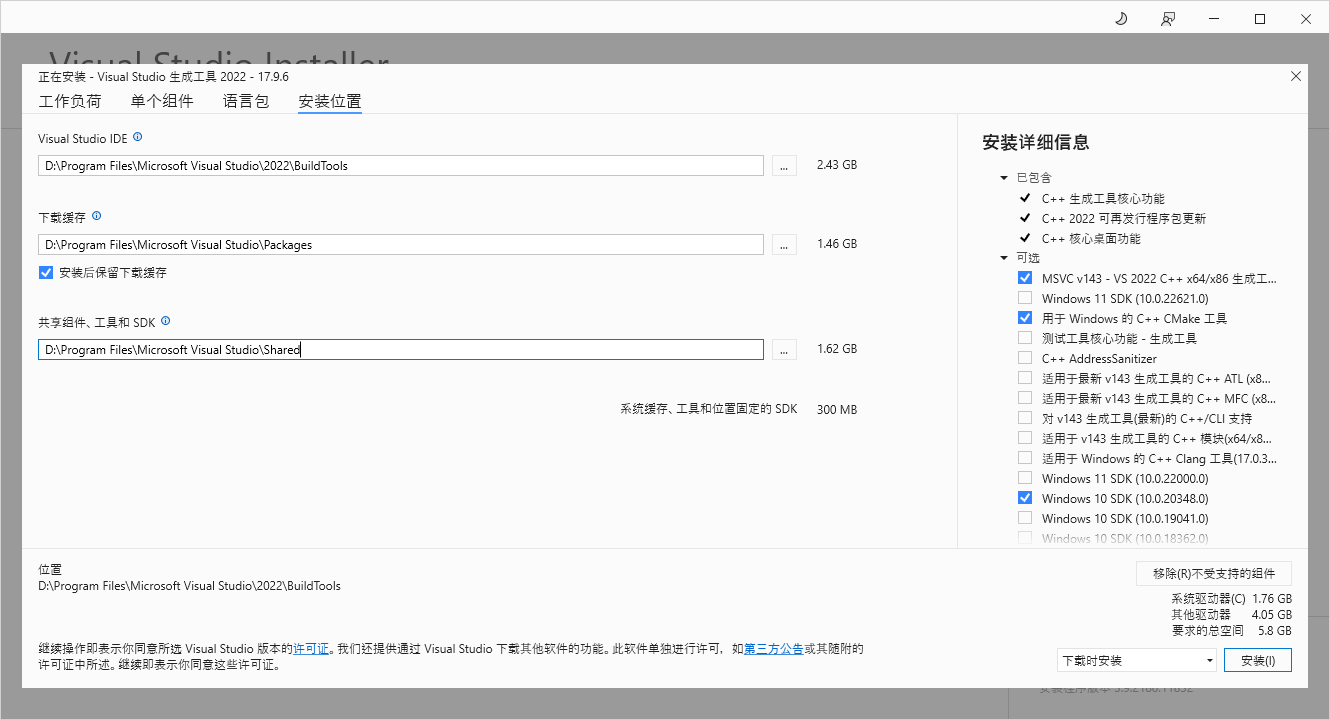1330x720 pixels.
Task: Enable Windows 11 SDK (10.0.22621.0)
Action: click(1024, 297)
